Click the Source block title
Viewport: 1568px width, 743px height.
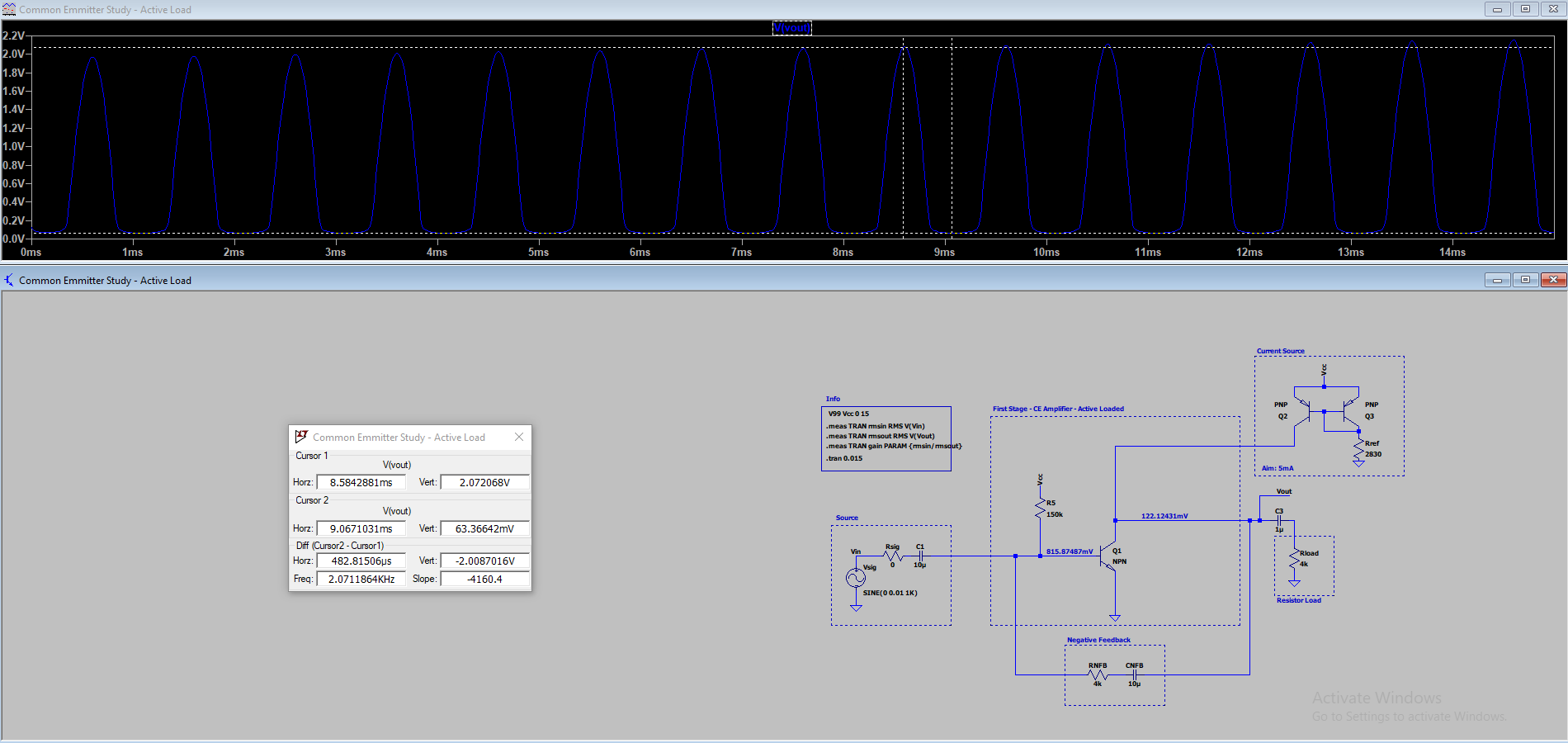tap(847, 518)
